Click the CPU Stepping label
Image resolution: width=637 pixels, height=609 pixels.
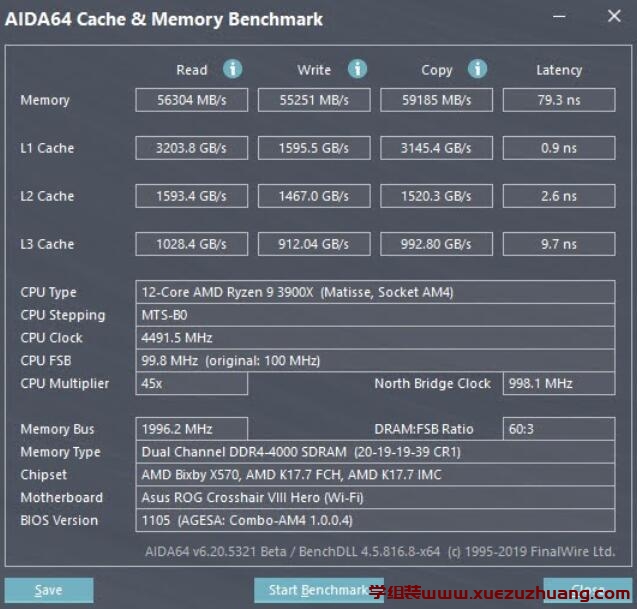(63, 315)
